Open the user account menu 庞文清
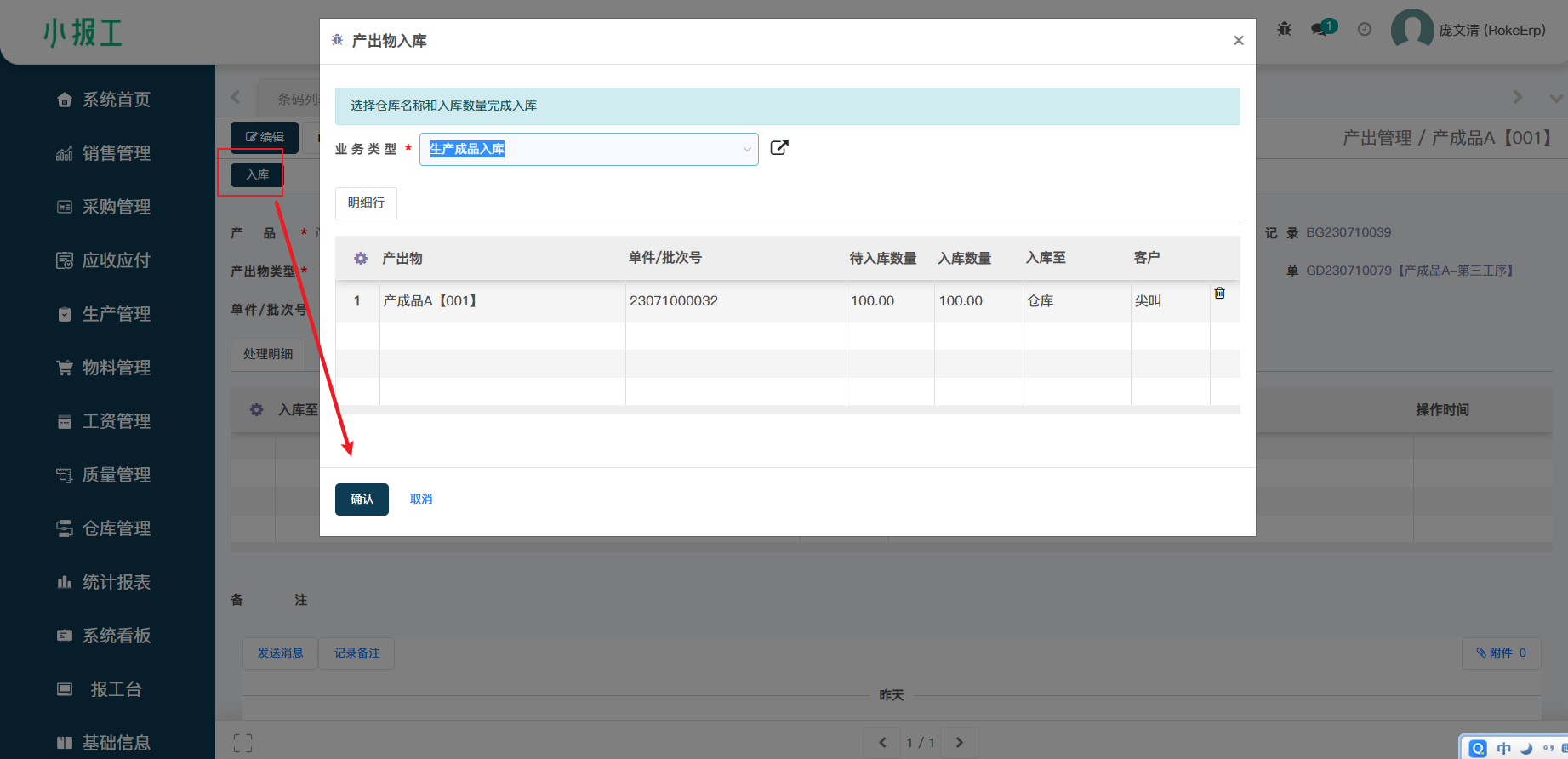Image resolution: width=1568 pixels, height=759 pixels. [1469, 30]
